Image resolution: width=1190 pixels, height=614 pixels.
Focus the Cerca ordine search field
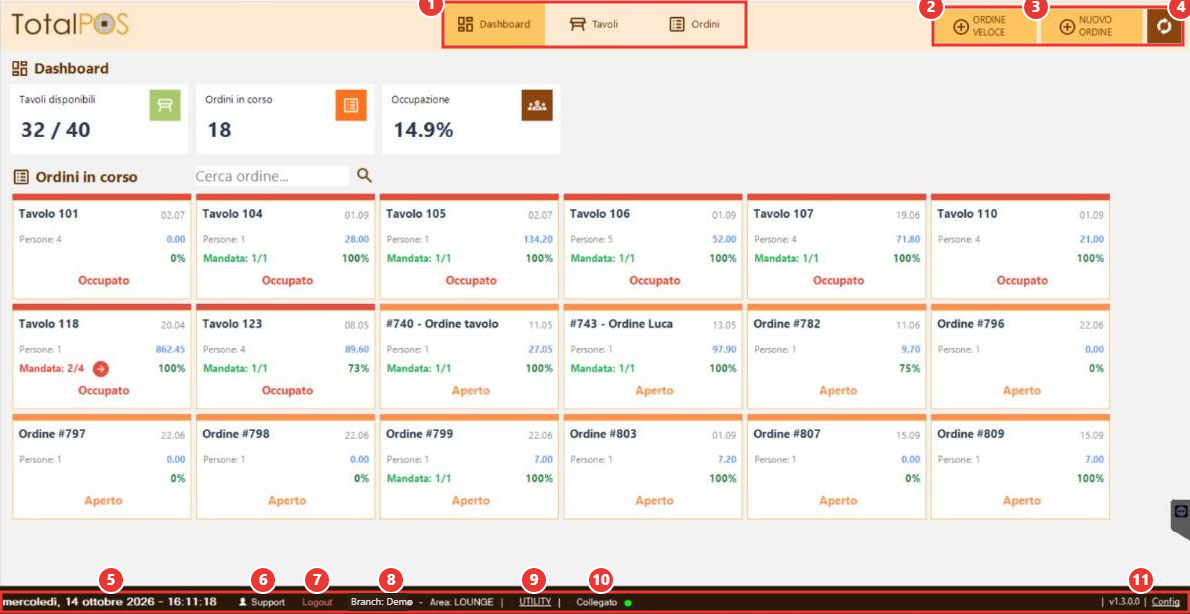click(x=272, y=176)
